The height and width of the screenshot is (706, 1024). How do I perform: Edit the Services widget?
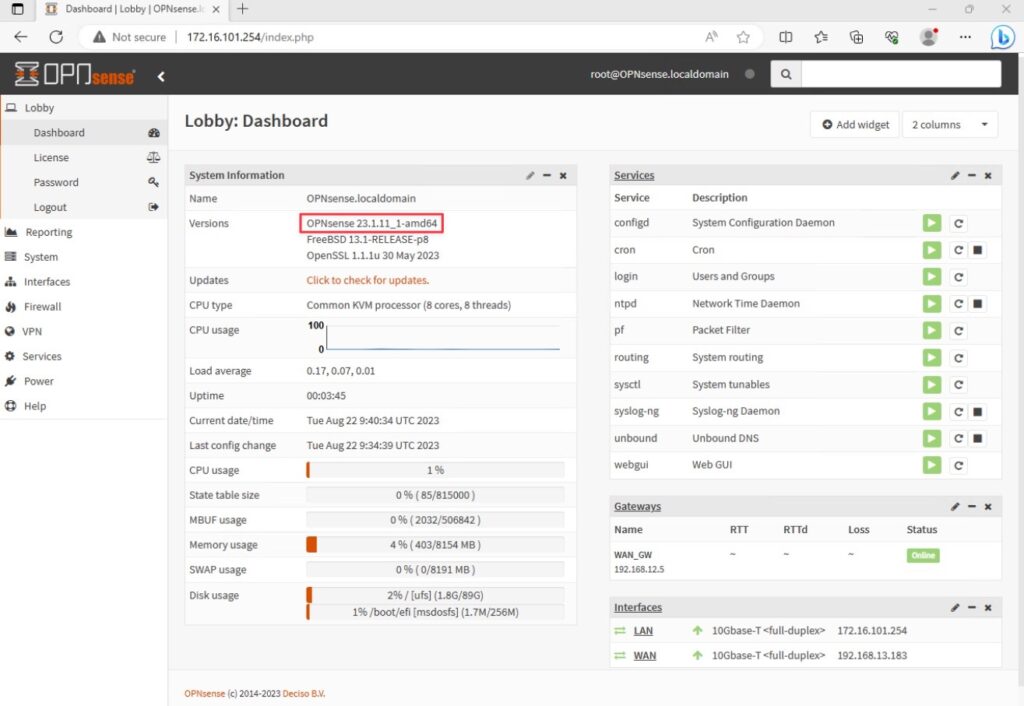pos(955,176)
